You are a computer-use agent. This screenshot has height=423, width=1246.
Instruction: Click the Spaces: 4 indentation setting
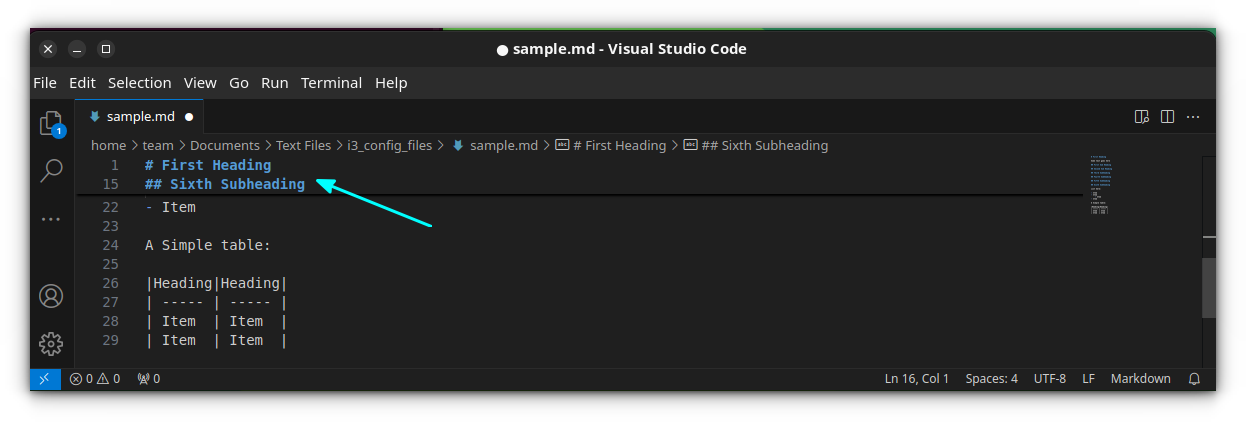[991, 379]
